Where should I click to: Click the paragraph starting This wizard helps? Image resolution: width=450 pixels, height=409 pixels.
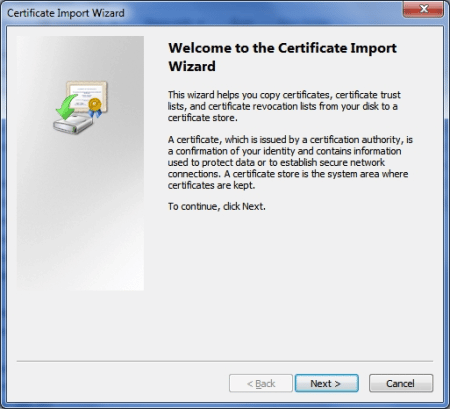click(284, 106)
